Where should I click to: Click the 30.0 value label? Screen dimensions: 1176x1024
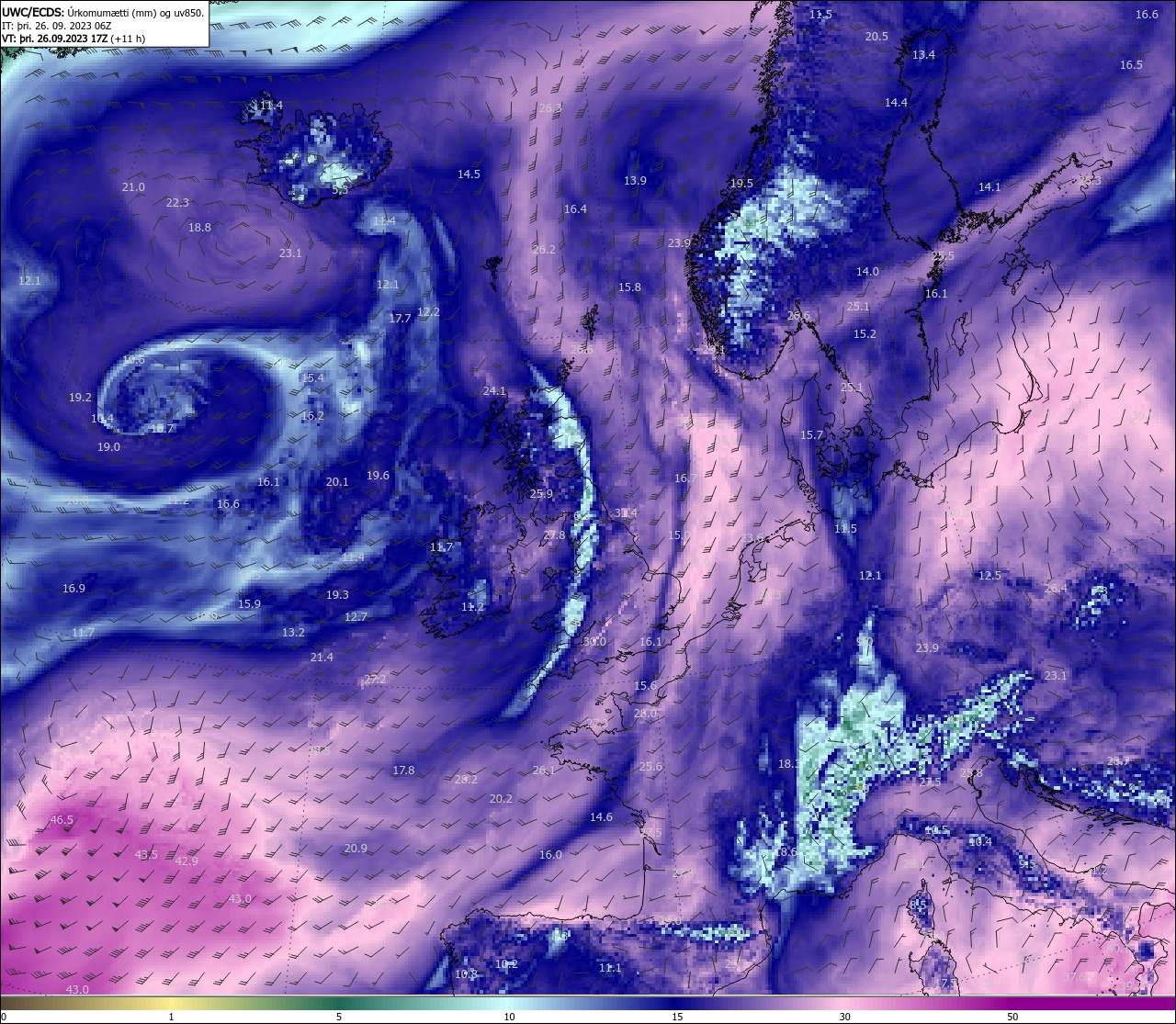[x=594, y=642]
